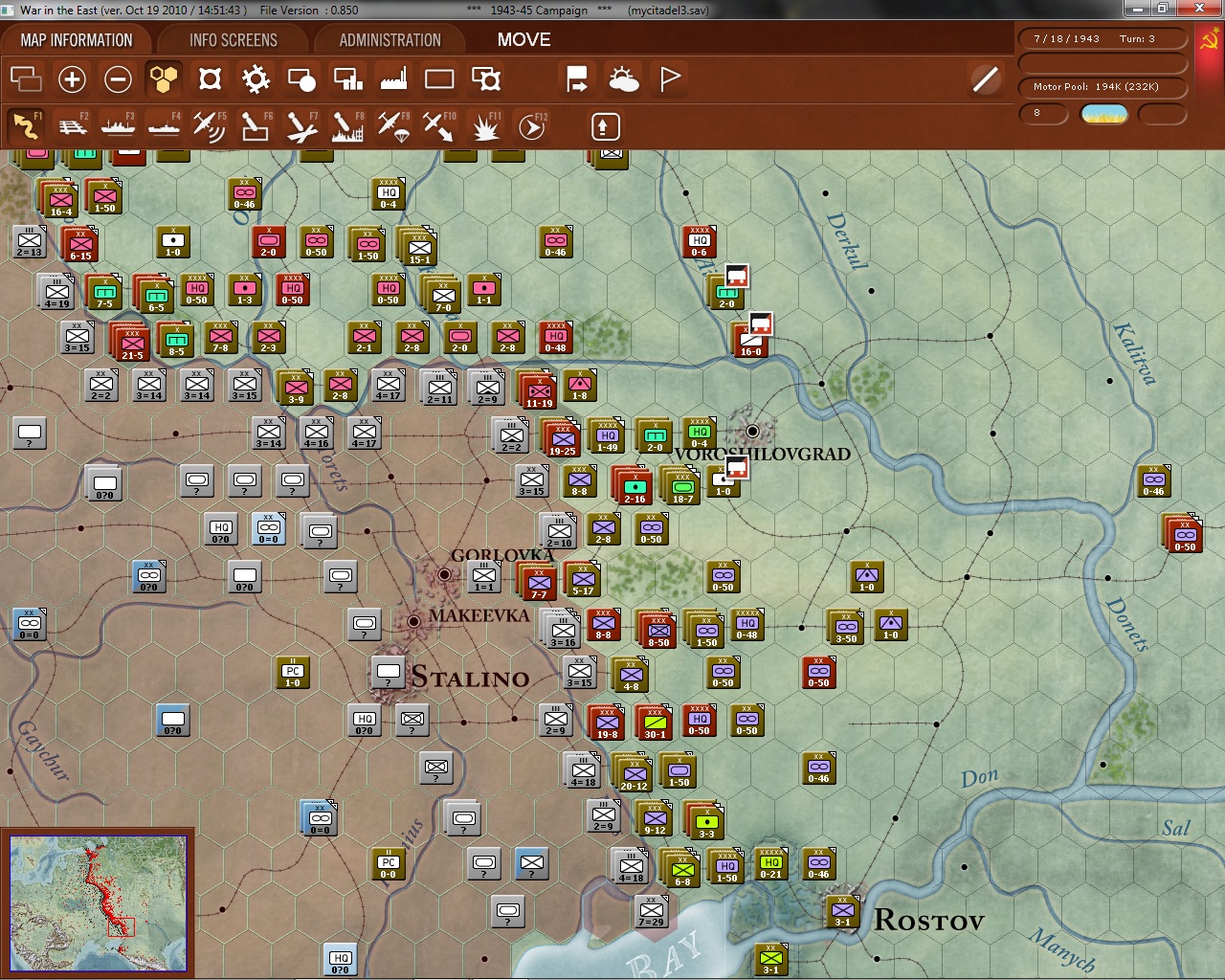Select the F6 bomb-over-box mode
The height and width of the screenshot is (980, 1225).
[x=256, y=126]
